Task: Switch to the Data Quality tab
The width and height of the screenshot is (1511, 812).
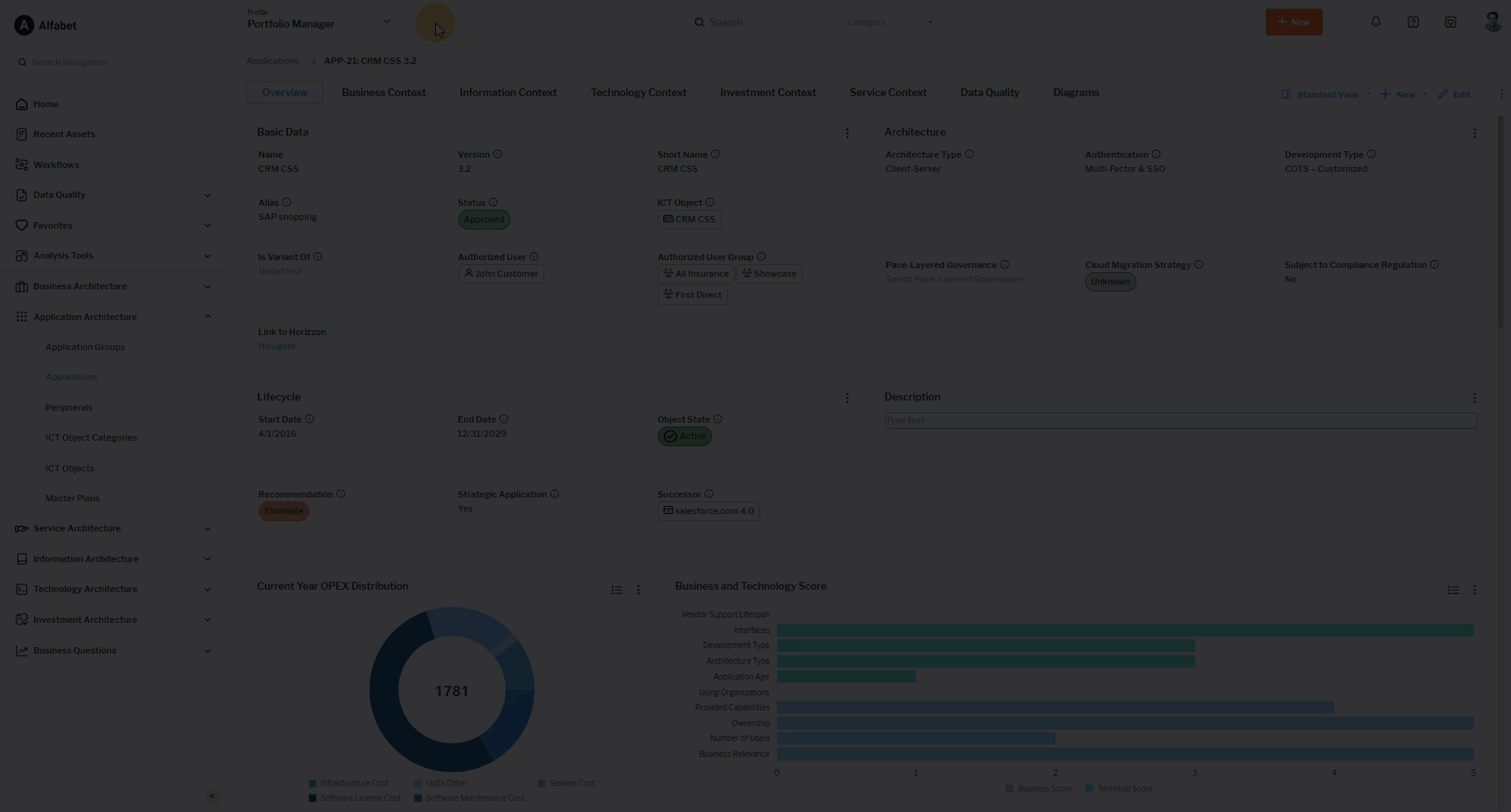Action: pyautogui.click(x=989, y=92)
